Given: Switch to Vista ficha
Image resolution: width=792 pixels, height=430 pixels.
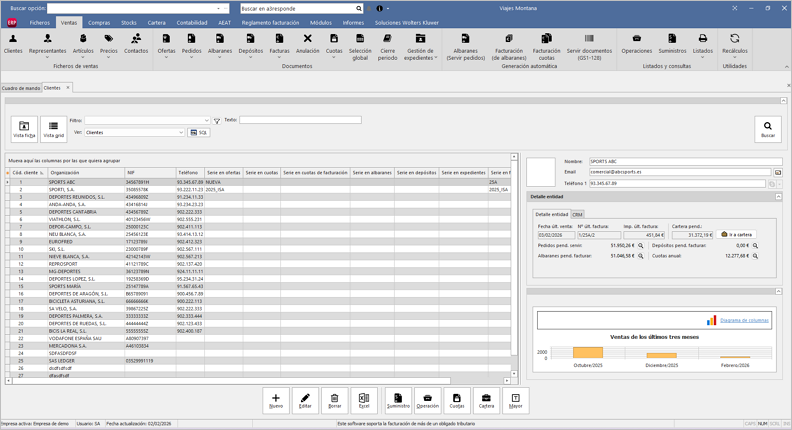Looking at the screenshot, I should (x=24, y=129).
